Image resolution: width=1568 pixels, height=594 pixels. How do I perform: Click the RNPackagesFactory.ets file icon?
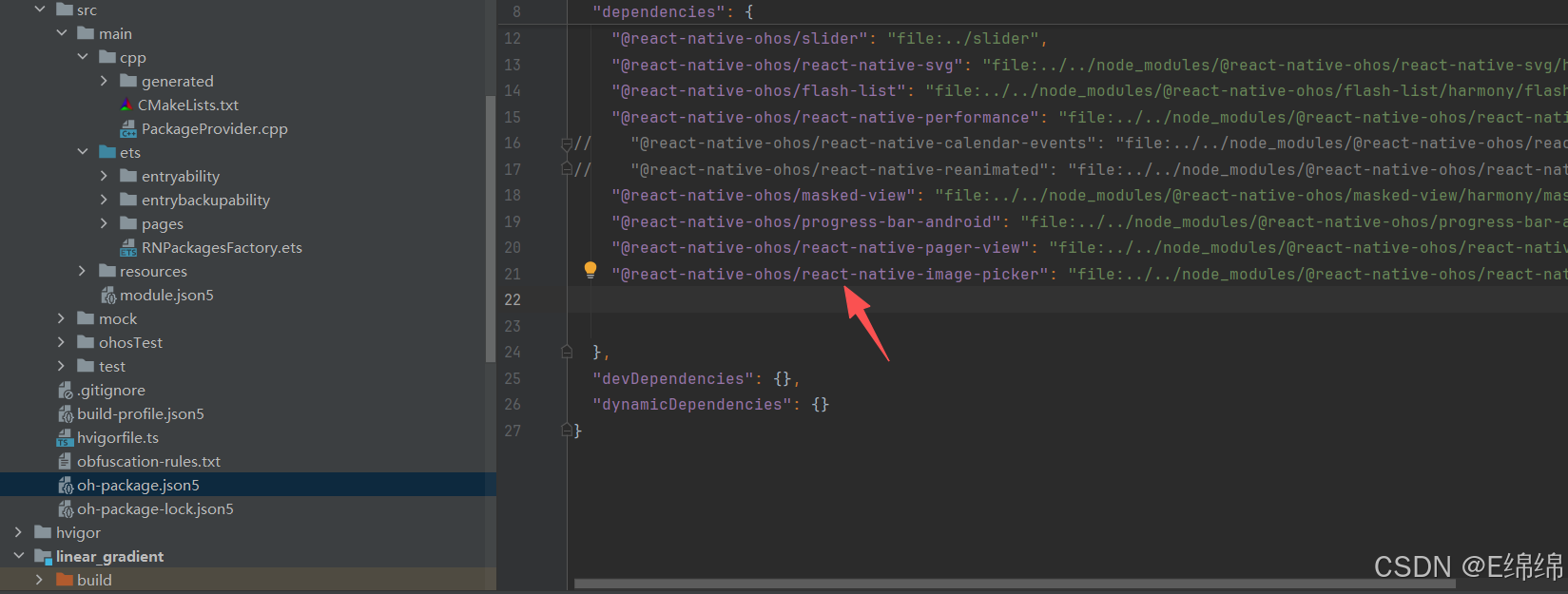(128, 248)
